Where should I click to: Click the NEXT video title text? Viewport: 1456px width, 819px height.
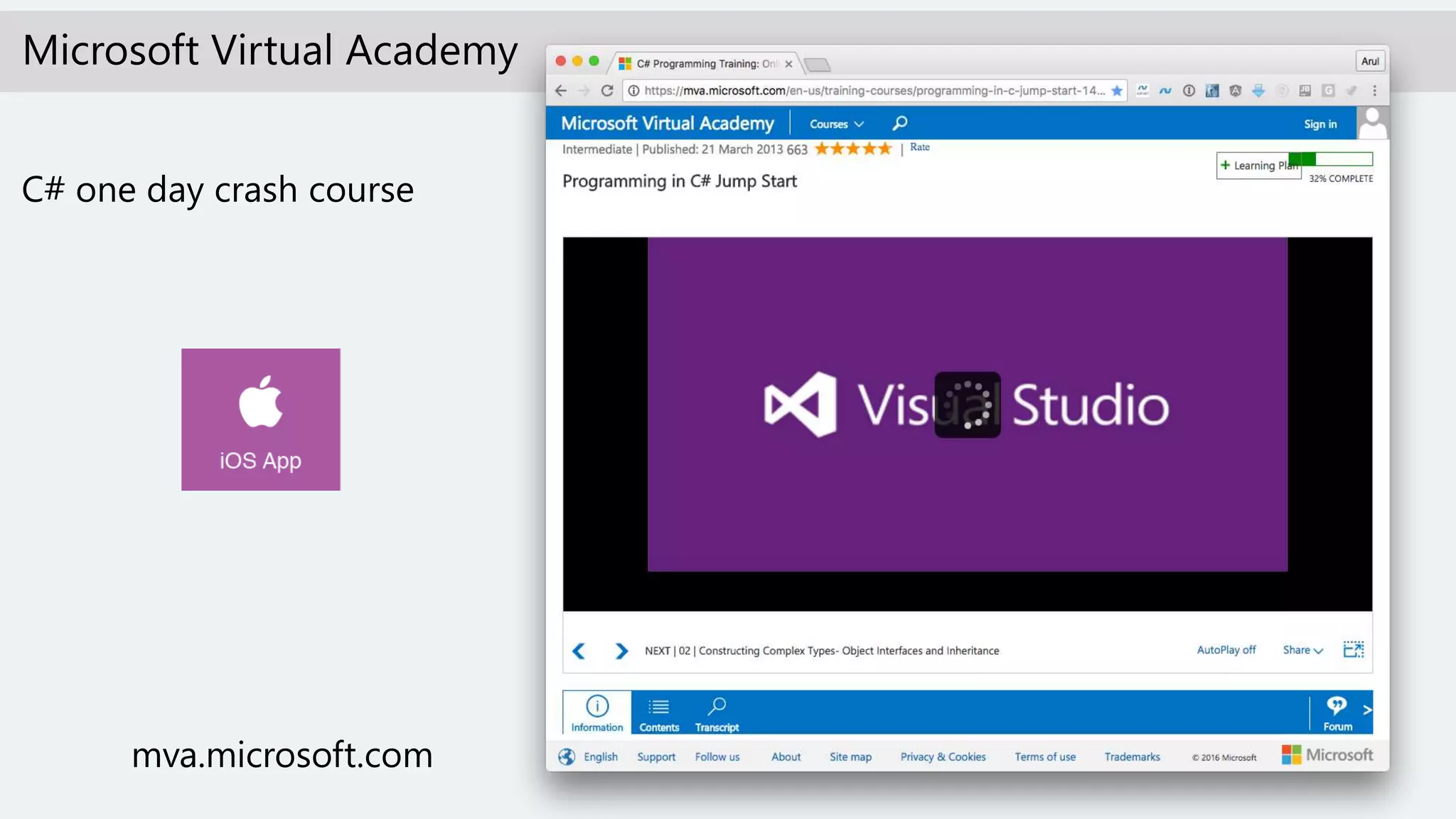822,651
